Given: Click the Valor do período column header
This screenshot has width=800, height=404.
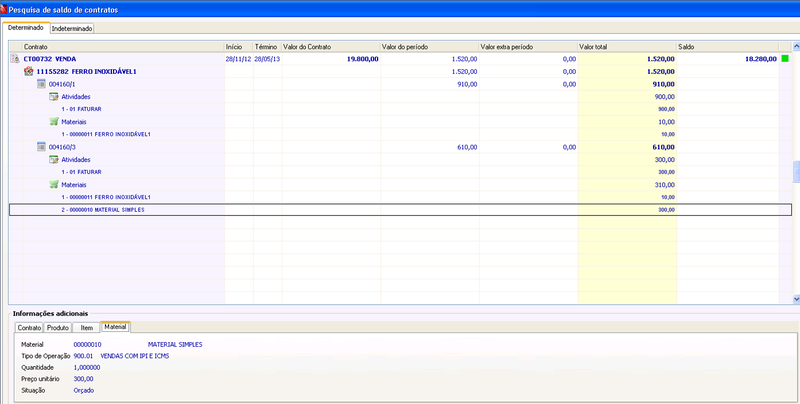Looking at the screenshot, I should tap(430, 46).
